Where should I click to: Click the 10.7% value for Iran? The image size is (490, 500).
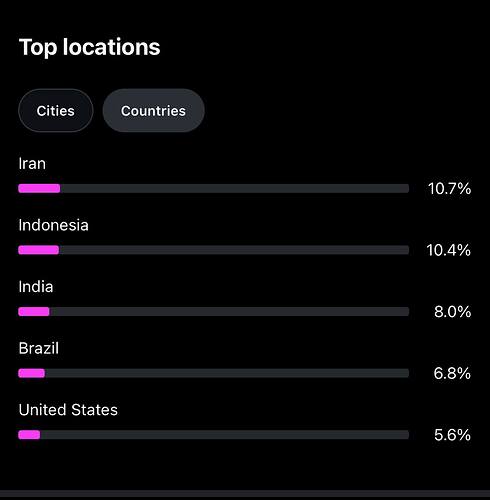point(449,189)
